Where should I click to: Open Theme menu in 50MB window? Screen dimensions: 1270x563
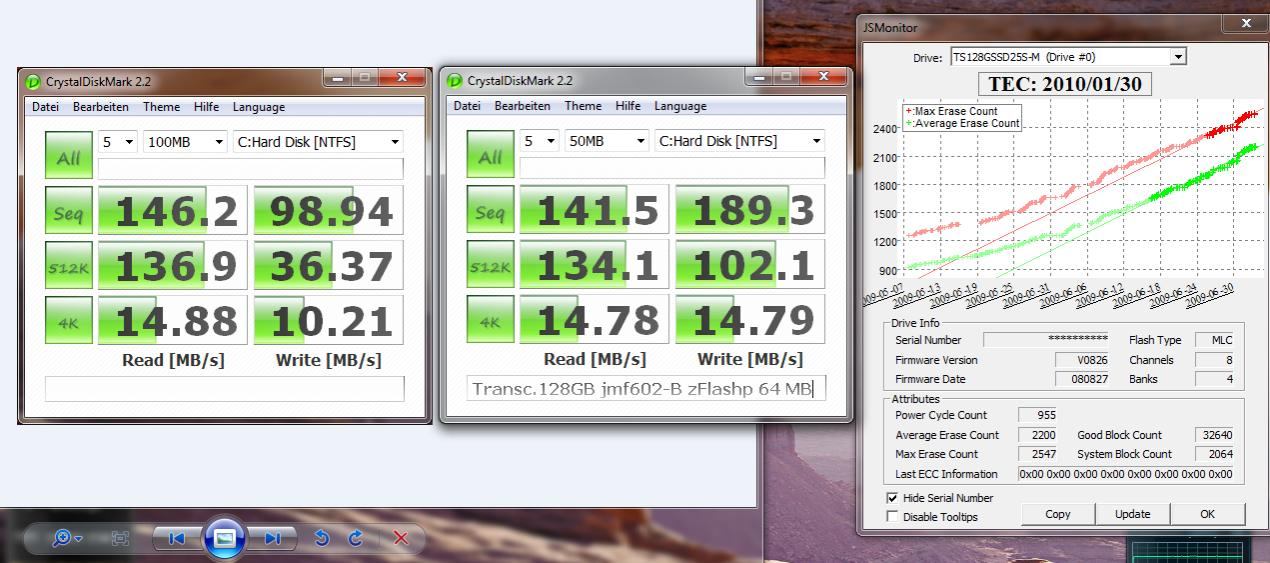[583, 106]
